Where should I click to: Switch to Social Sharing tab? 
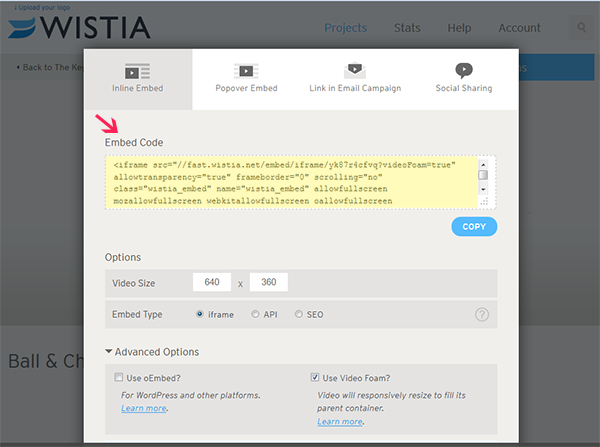[464, 80]
